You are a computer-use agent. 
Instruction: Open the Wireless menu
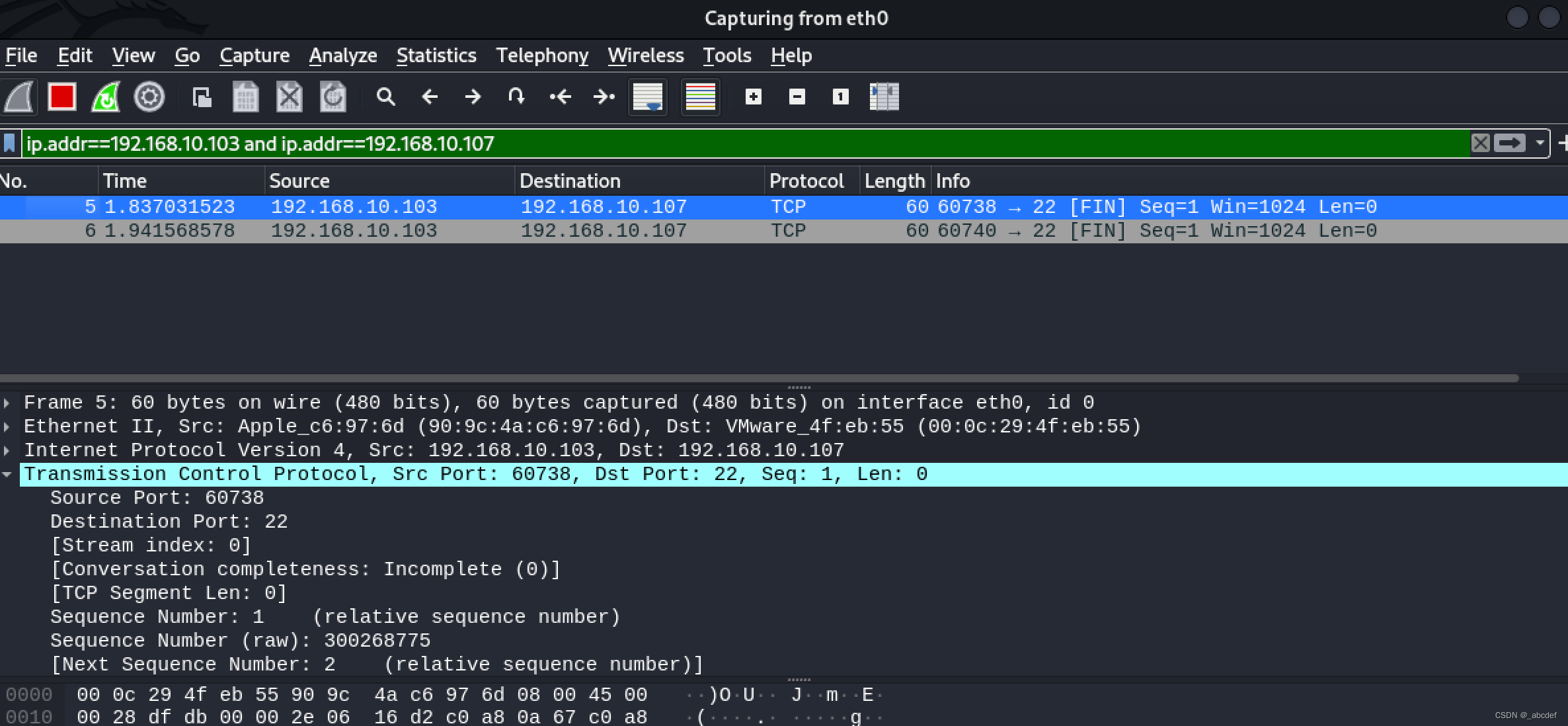646,56
